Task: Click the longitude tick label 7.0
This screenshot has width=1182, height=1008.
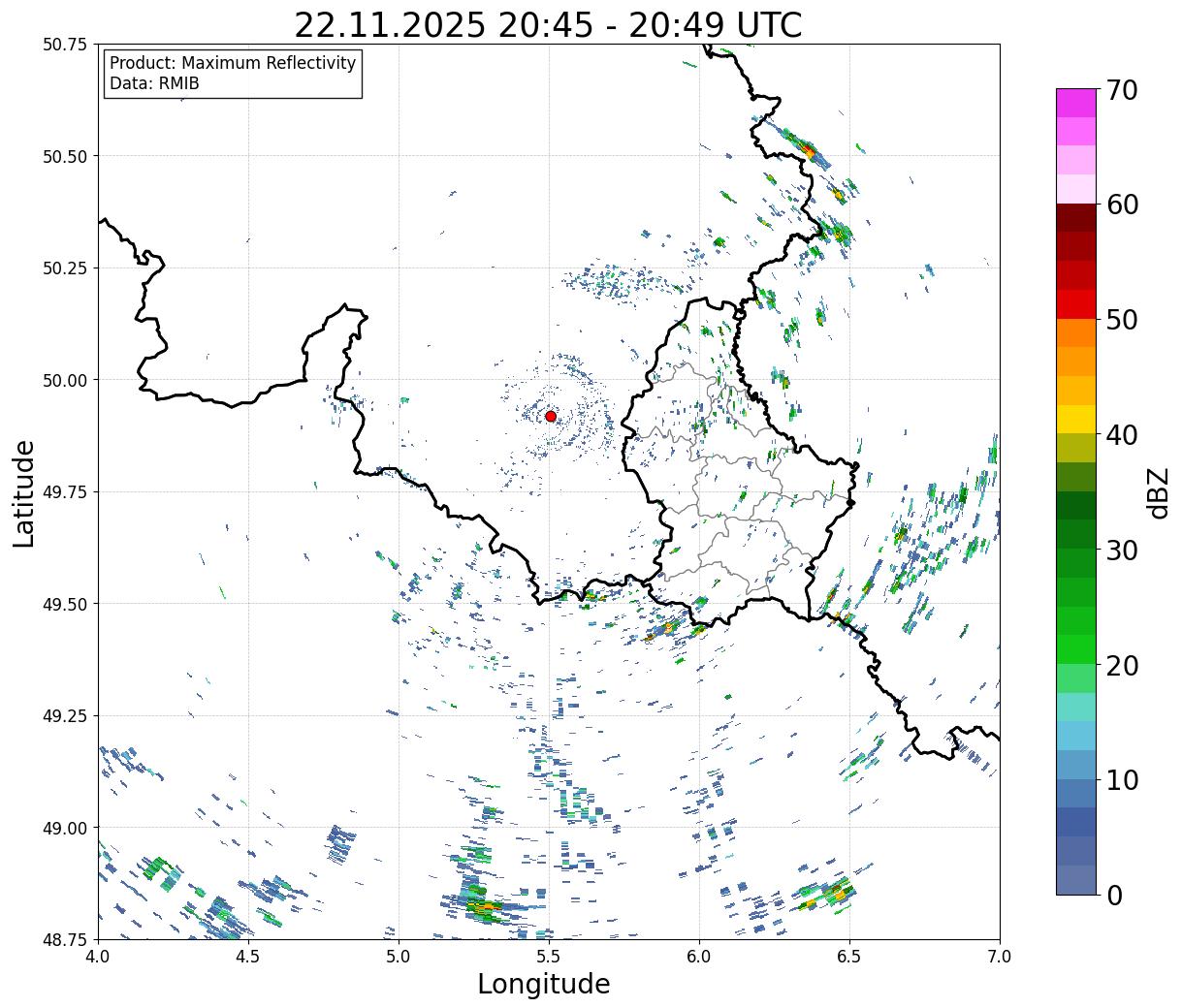Action: (x=1000, y=957)
